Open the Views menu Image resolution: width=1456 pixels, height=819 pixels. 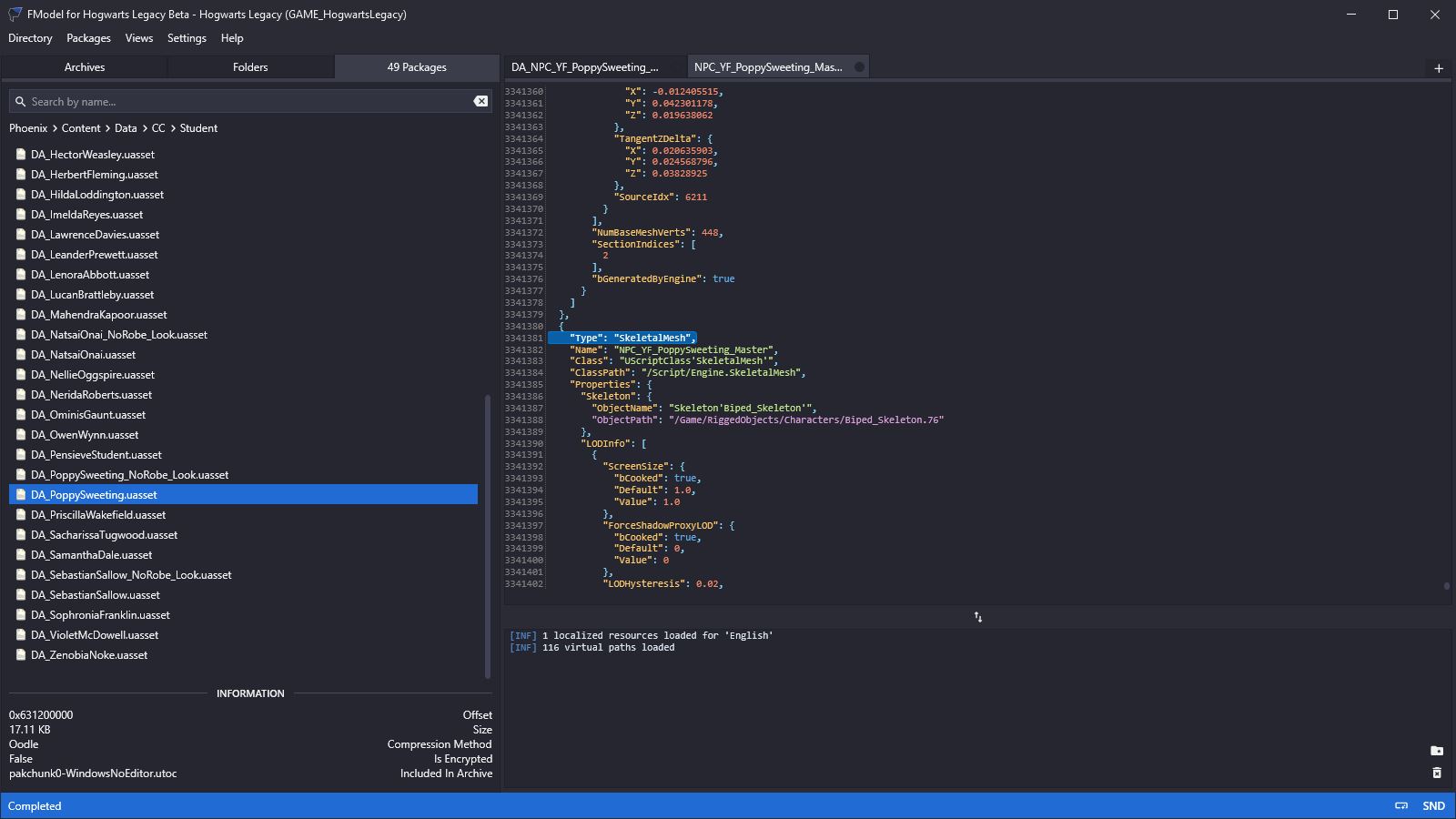139,38
